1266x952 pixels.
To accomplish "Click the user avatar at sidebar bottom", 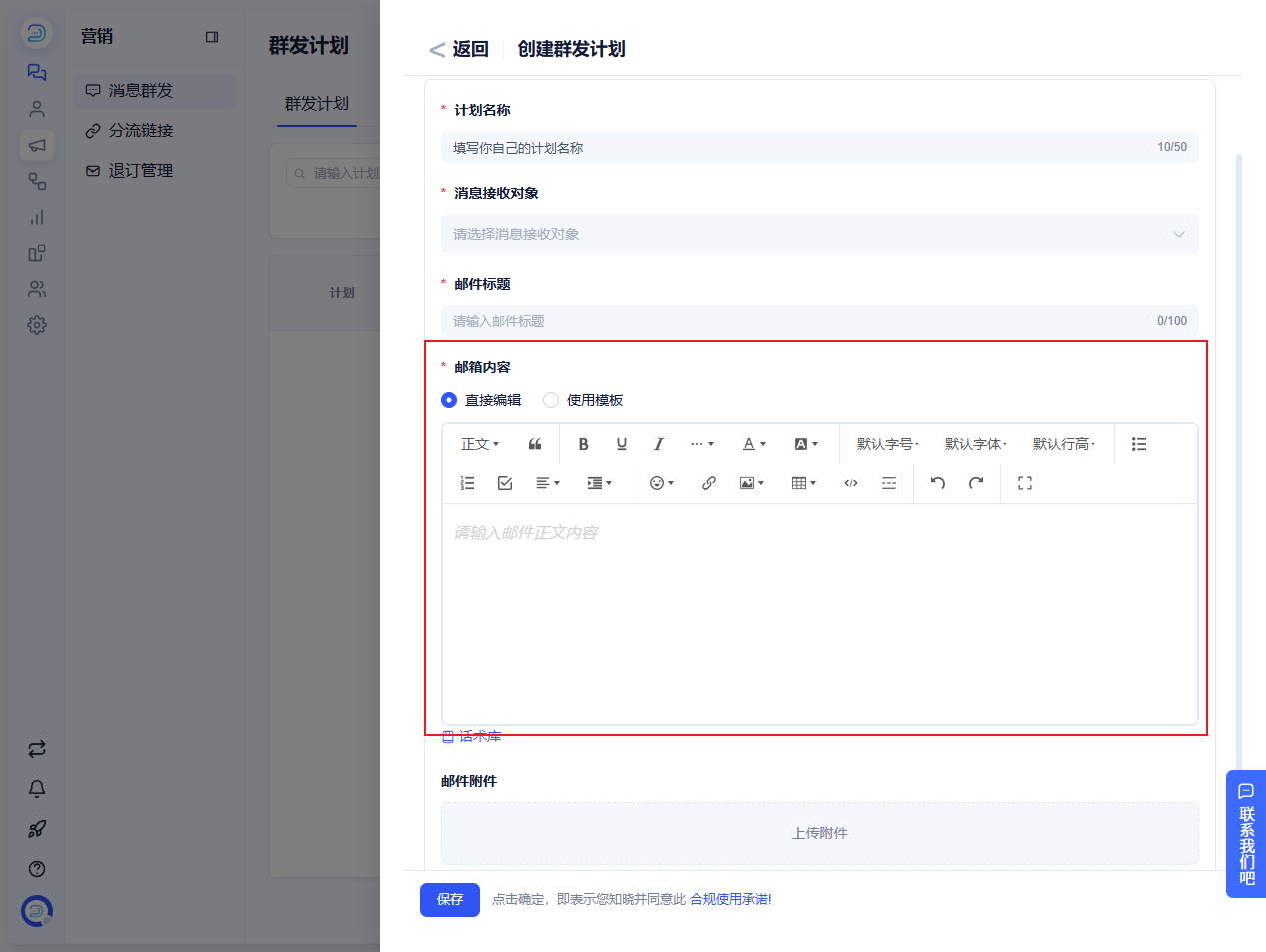I will point(37,910).
